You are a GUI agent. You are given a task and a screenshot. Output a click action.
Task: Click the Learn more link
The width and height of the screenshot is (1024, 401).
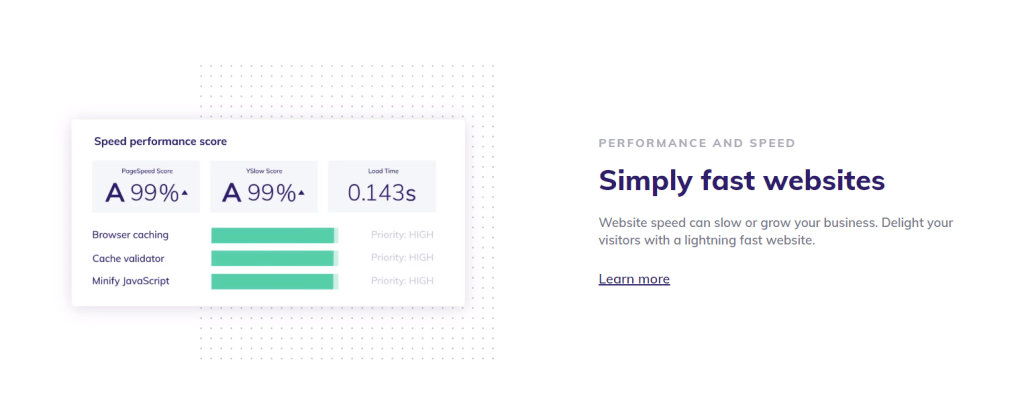tap(634, 279)
